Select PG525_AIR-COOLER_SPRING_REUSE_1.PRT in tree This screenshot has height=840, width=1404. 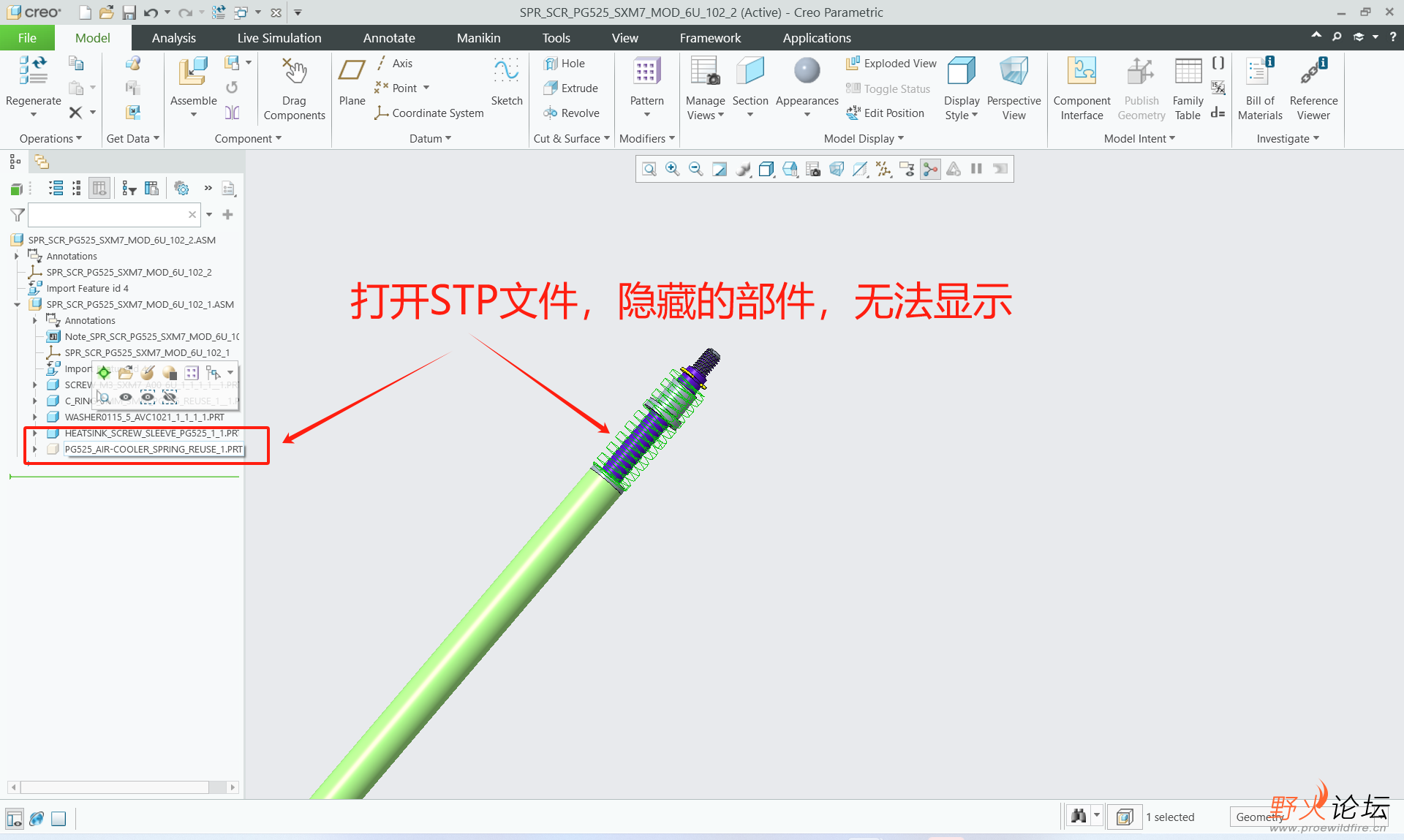(153, 450)
